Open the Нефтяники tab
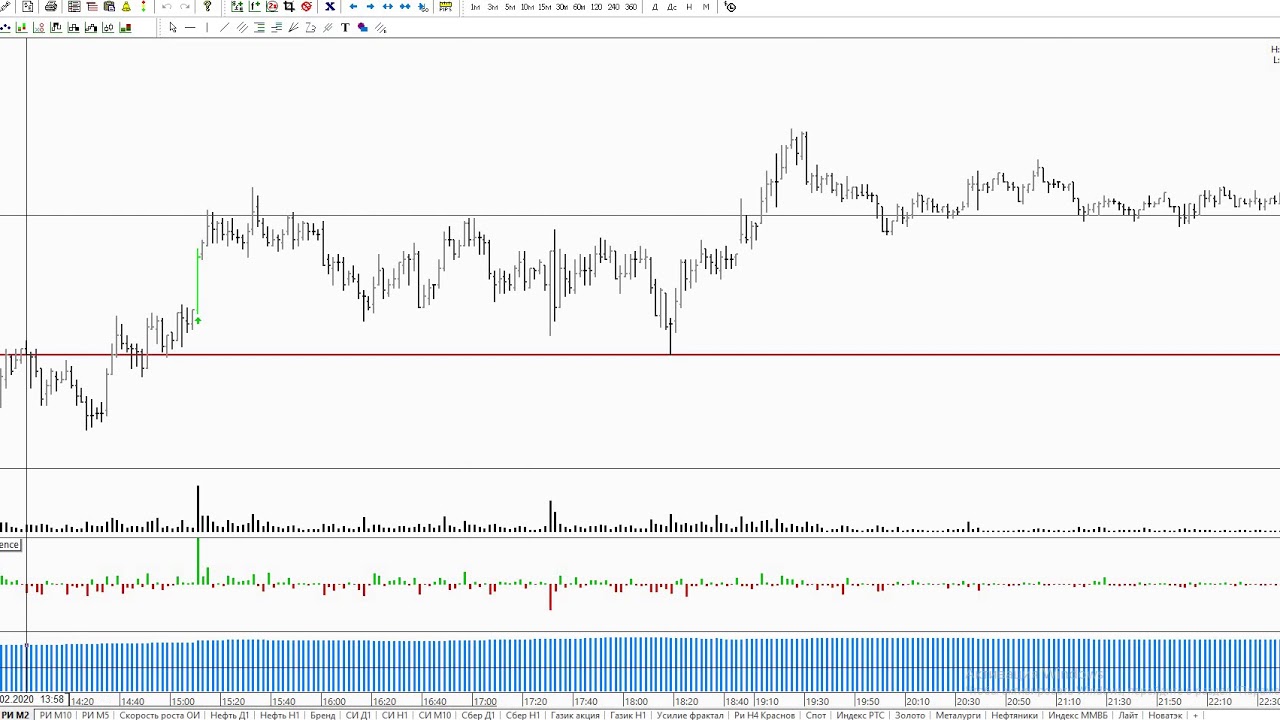 1015,715
